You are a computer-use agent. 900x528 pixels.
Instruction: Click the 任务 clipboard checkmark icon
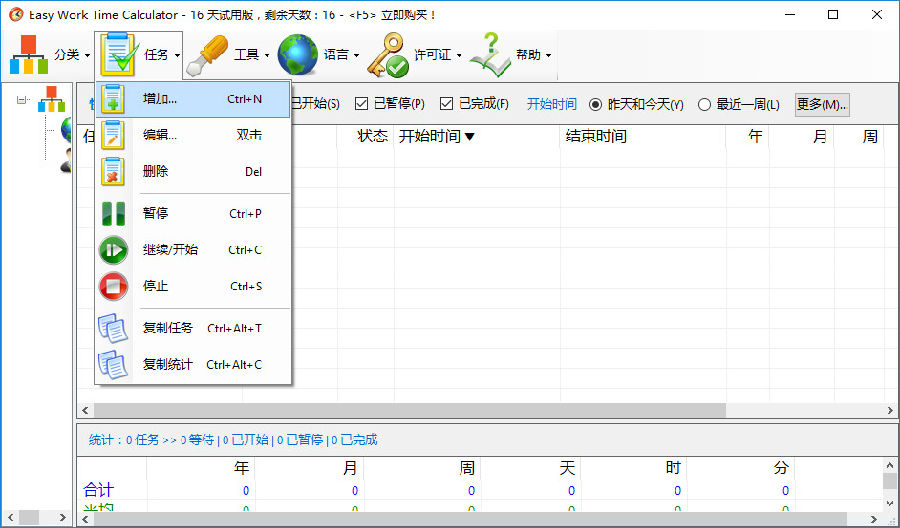(x=119, y=55)
